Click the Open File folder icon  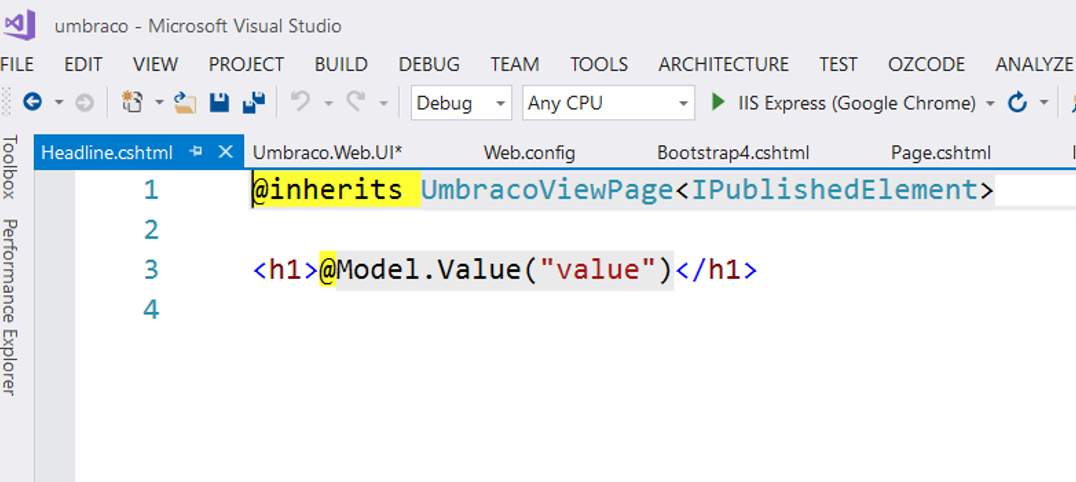185,103
